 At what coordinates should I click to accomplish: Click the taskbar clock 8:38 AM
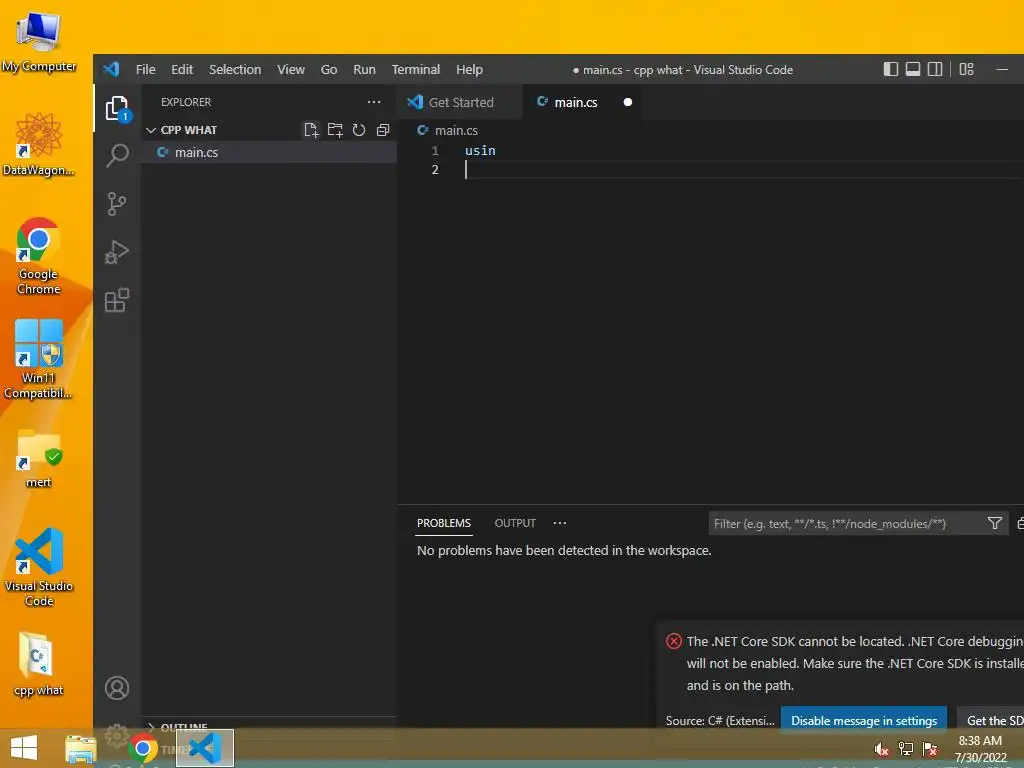click(x=980, y=741)
